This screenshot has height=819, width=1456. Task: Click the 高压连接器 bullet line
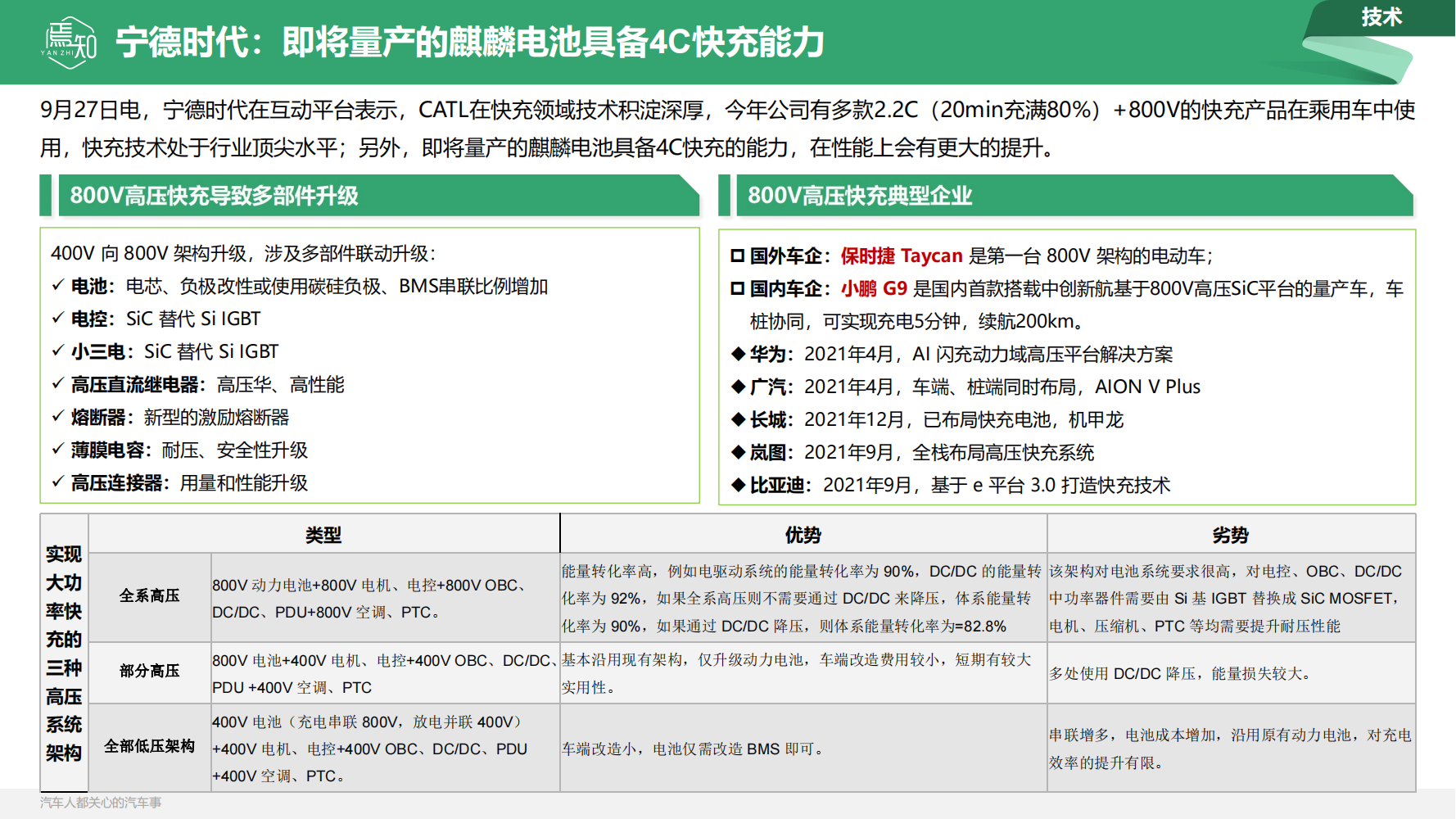click(x=179, y=483)
